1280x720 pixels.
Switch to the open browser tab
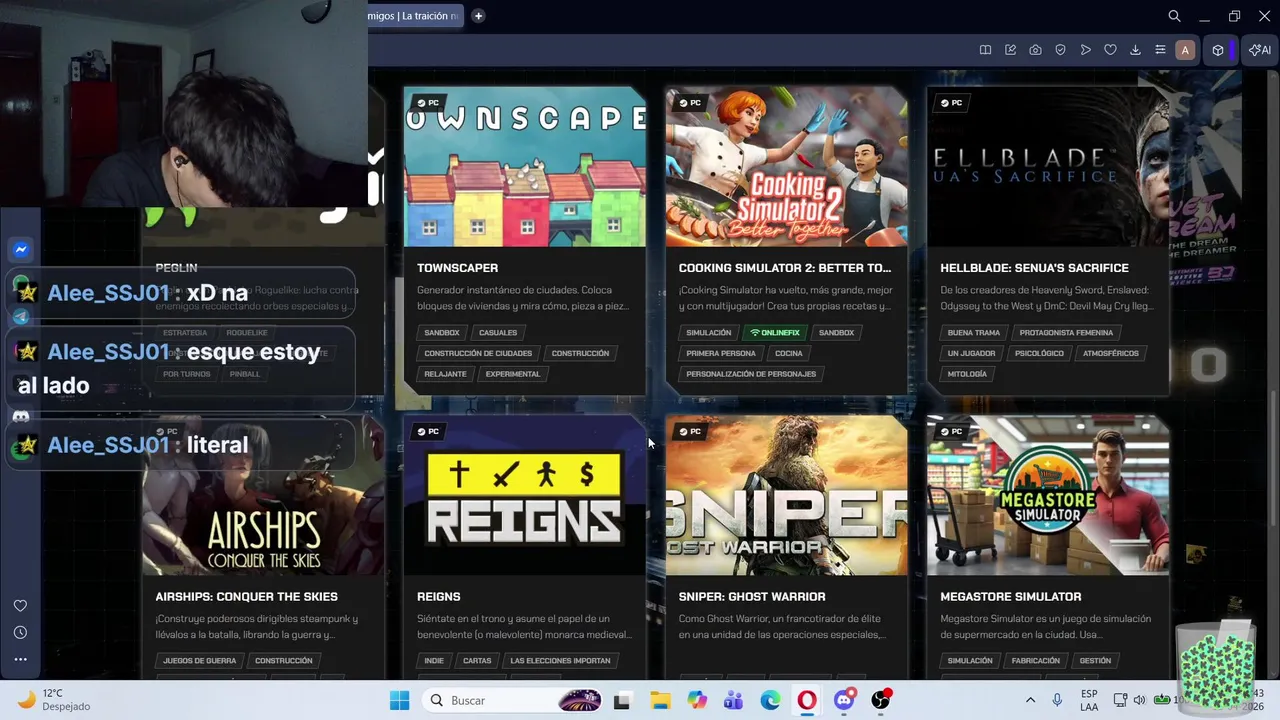tap(414, 16)
